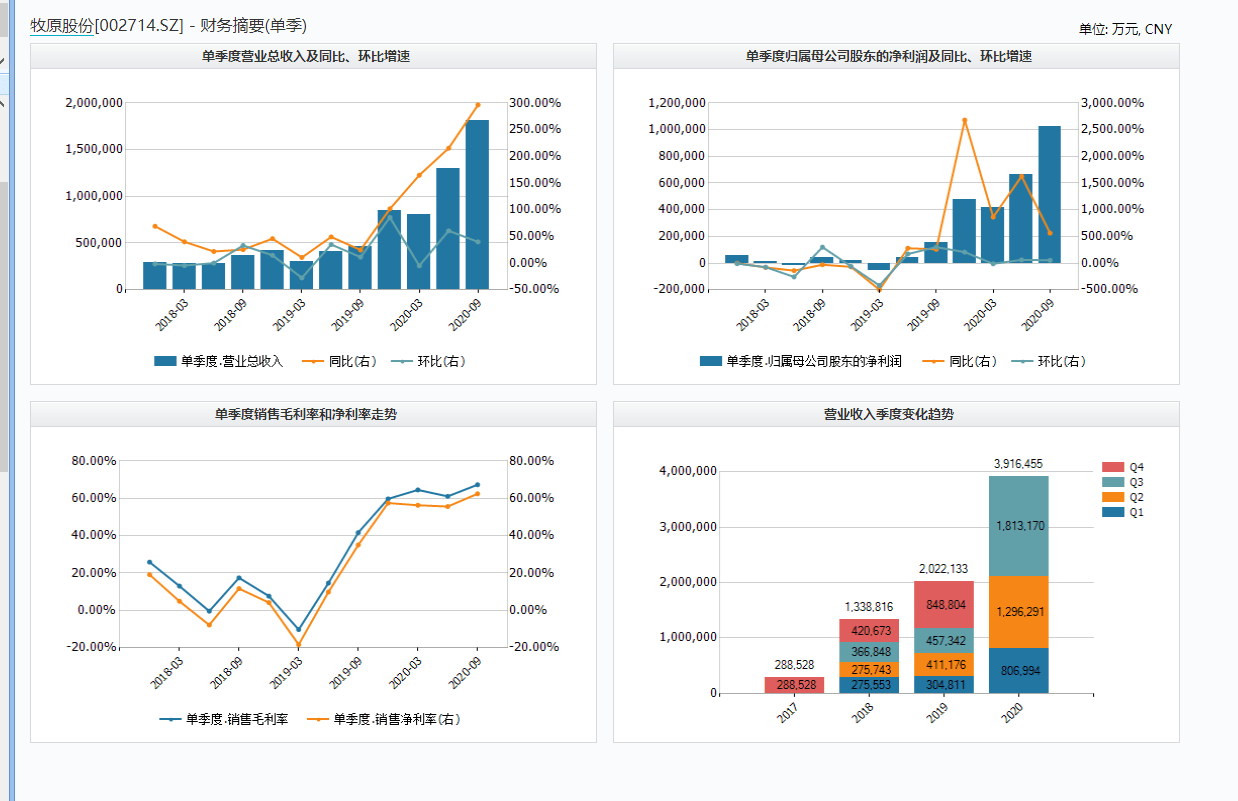The width and height of the screenshot is (1238, 801).
Task: Click the tallest 2020-09 bar in the net profit chart
Action: [x=1049, y=194]
